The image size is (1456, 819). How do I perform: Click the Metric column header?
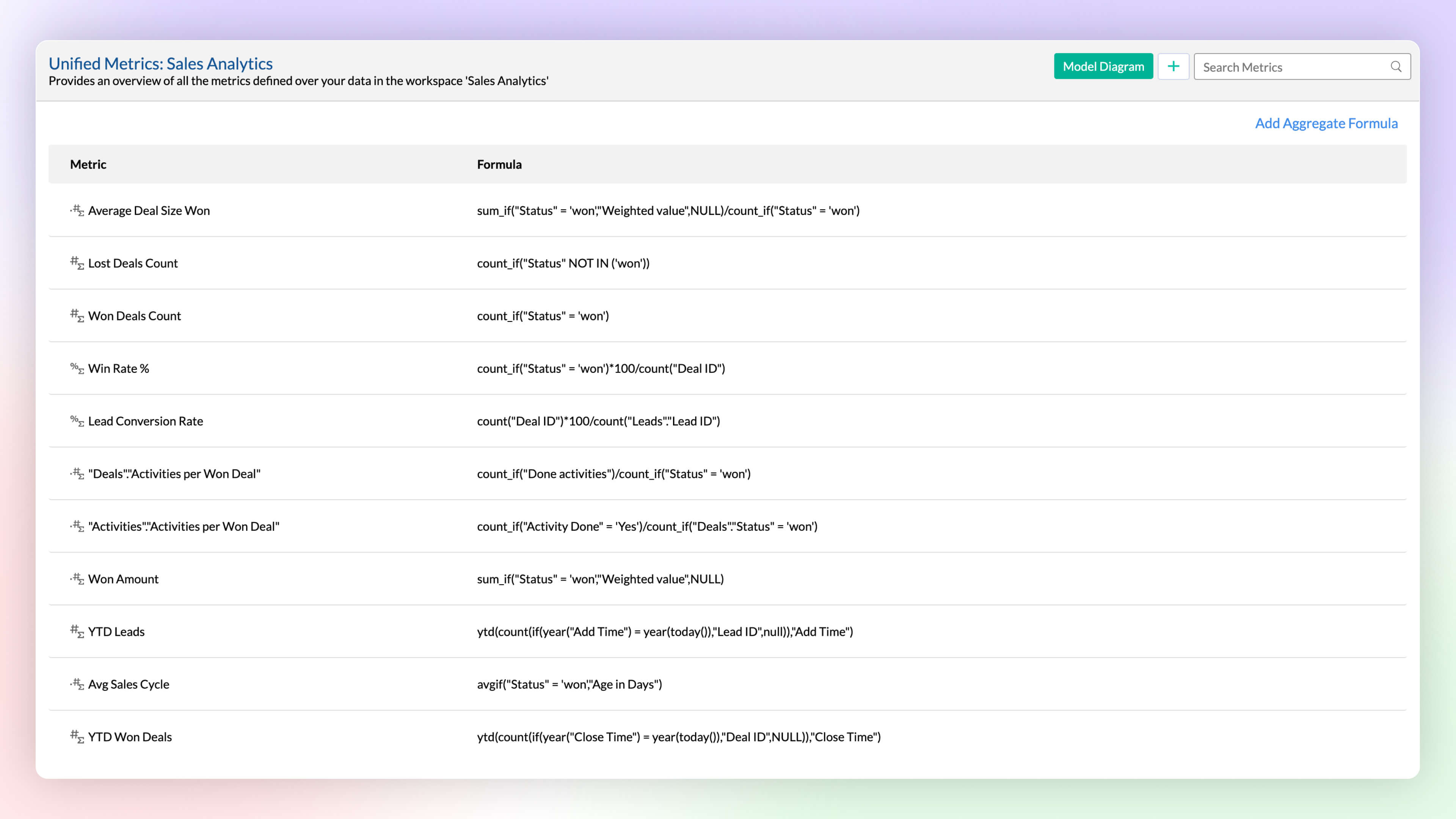[88, 164]
